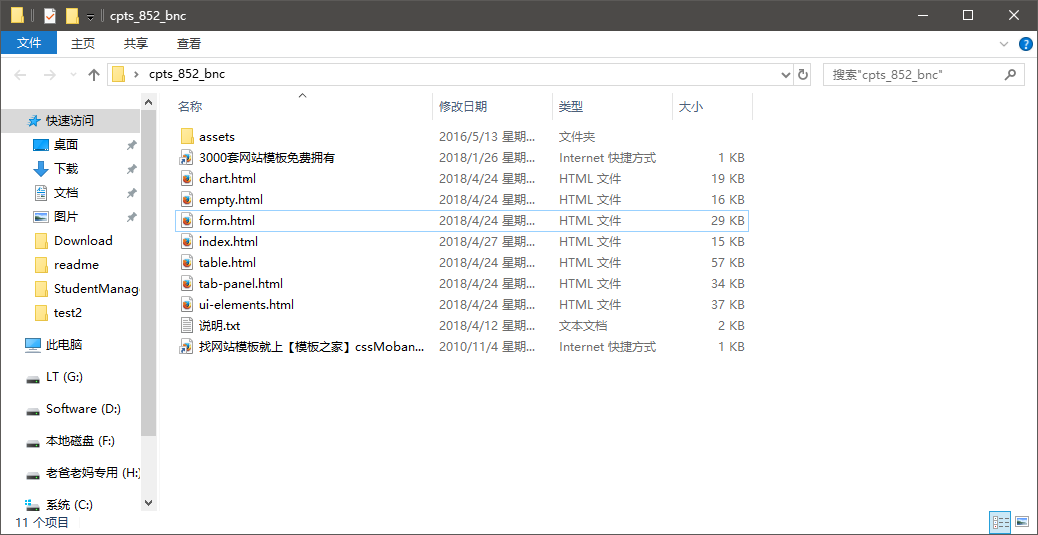This screenshot has width=1038, height=535.
Task: Select the form.html file icon
Action: 187,221
